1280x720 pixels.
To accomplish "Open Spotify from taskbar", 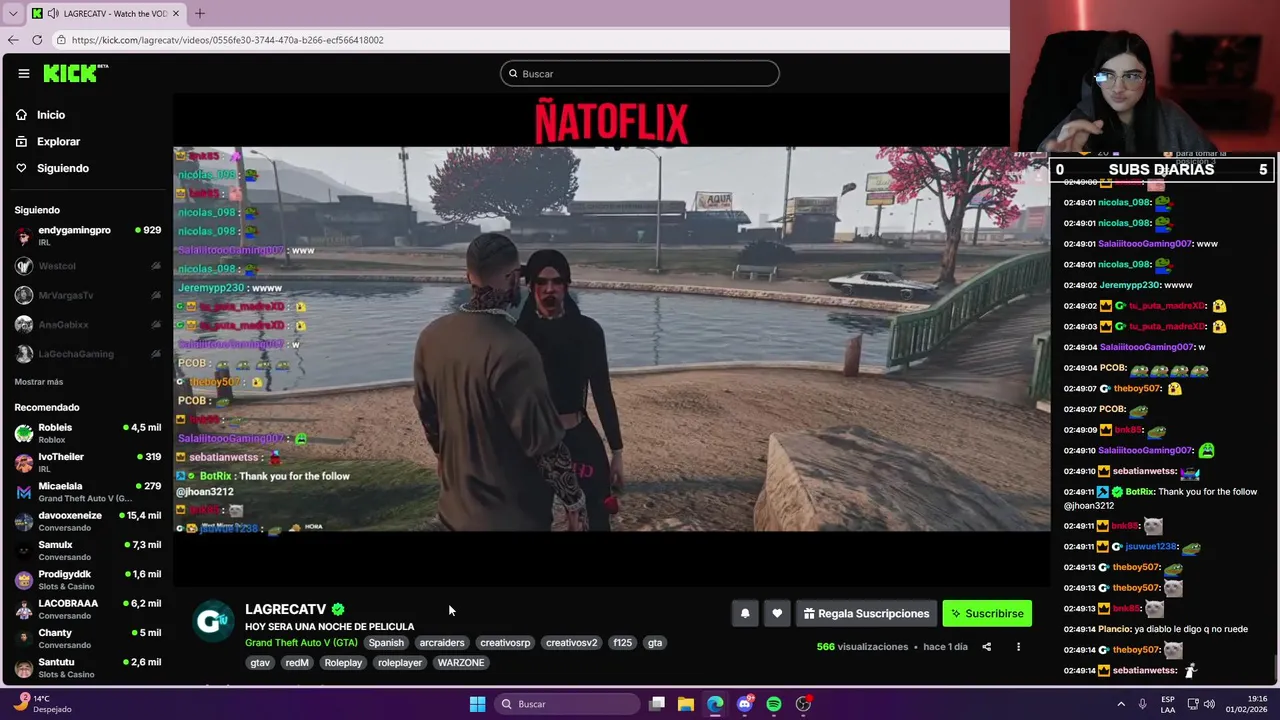I will pyautogui.click(x=774, y=704).
